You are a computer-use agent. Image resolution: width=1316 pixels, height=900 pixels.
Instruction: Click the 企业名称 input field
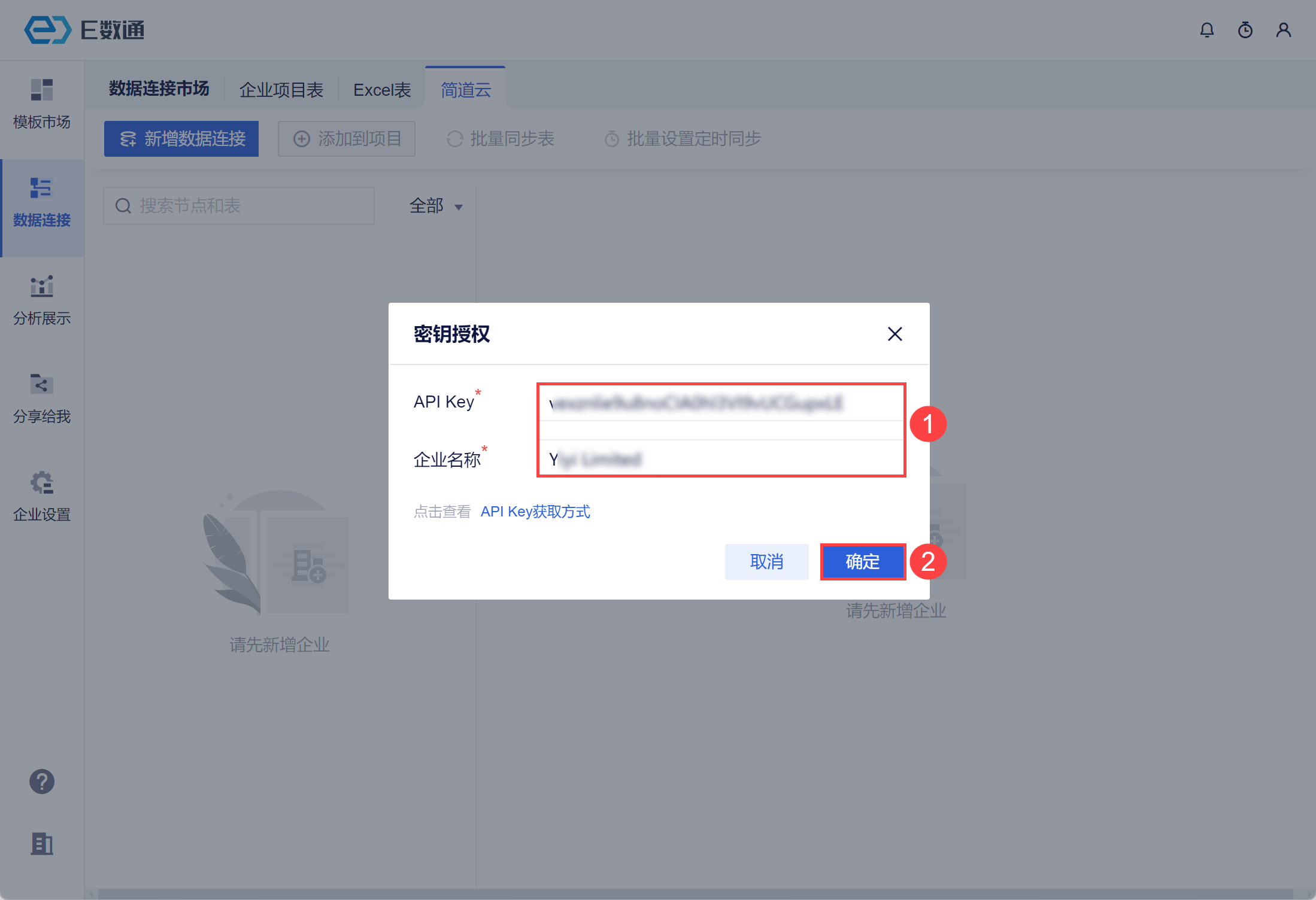pos(721,459)
